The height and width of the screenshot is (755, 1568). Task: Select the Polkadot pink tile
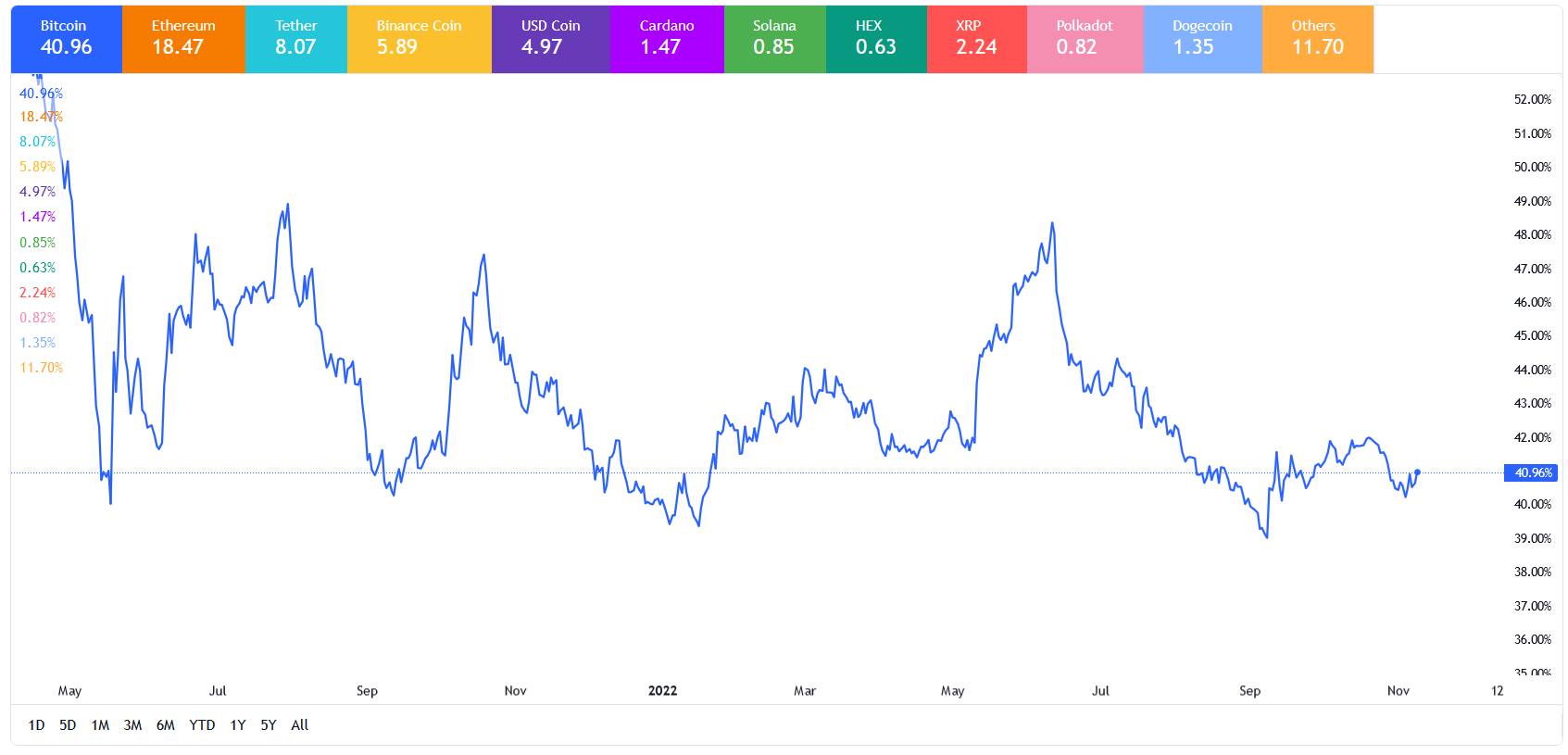[1085, 39]
